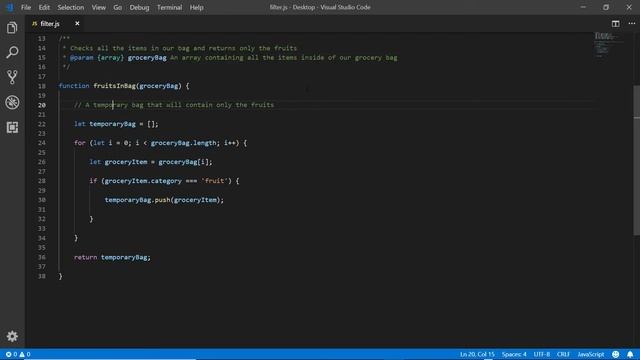Open the Source Control view
This screenshot has height=360, width=640.
(12, 77)
